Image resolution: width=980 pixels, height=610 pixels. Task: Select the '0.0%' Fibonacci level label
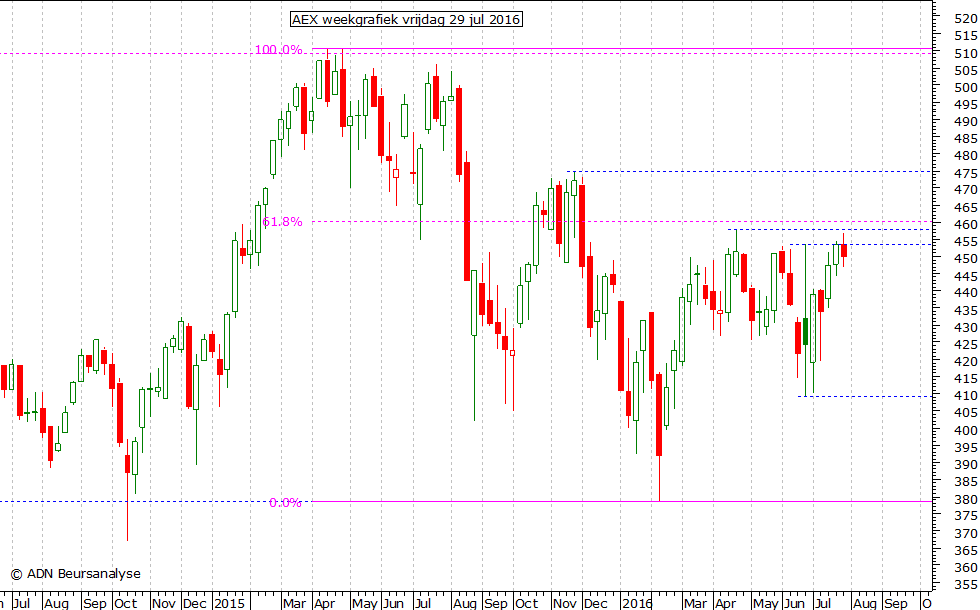coord(286,502)
